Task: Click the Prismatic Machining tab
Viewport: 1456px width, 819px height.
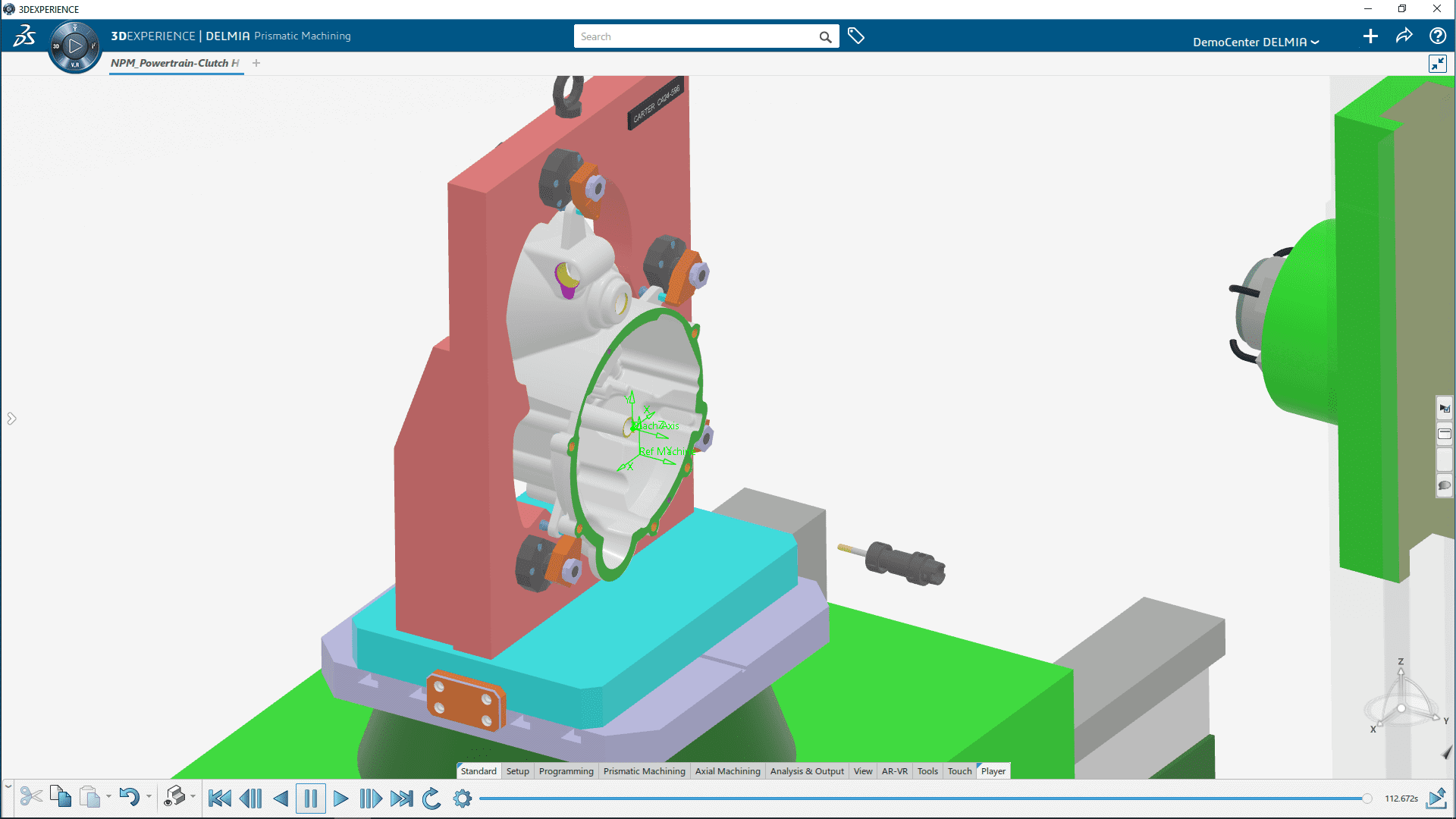Action: pos(644,770)
